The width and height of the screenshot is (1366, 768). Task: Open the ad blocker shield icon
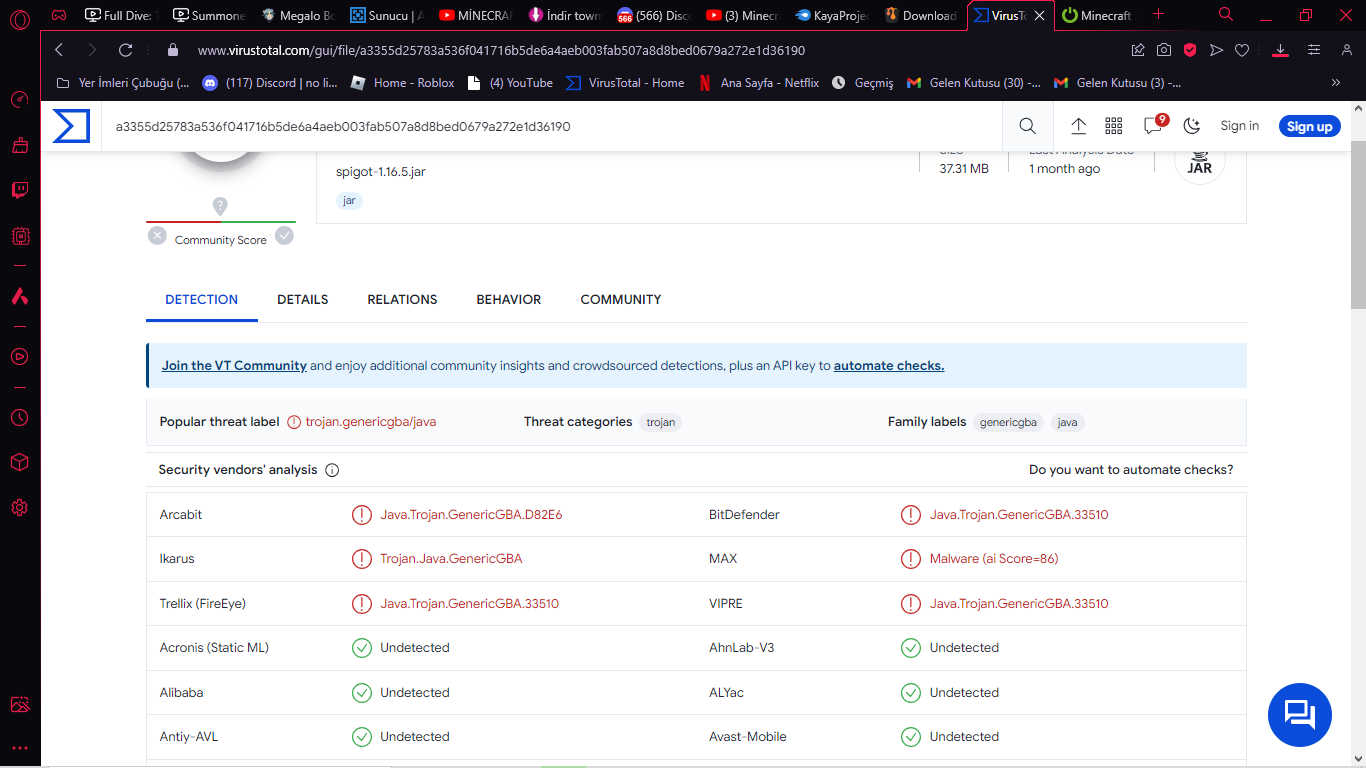[1190, 50]
